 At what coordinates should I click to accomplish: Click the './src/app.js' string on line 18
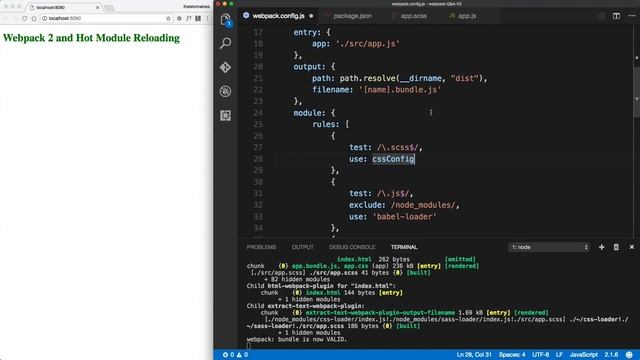[368, 44]
